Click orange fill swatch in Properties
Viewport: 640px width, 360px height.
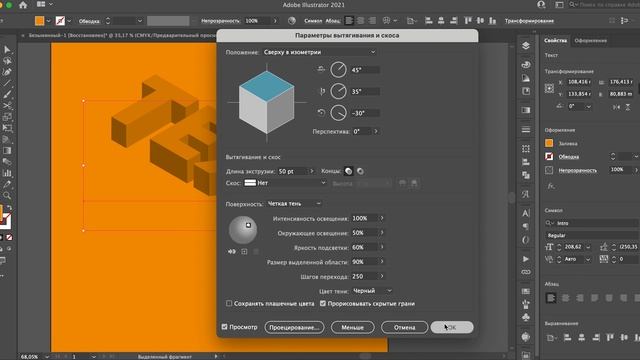pos(549,143)
